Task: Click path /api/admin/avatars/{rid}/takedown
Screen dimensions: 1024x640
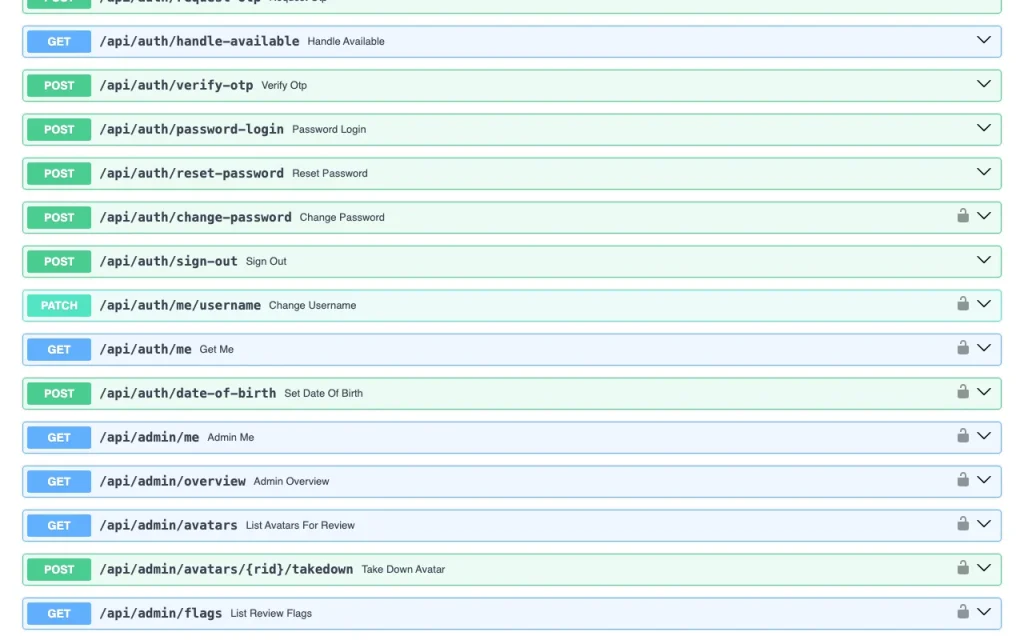Action: click(226, 569)
